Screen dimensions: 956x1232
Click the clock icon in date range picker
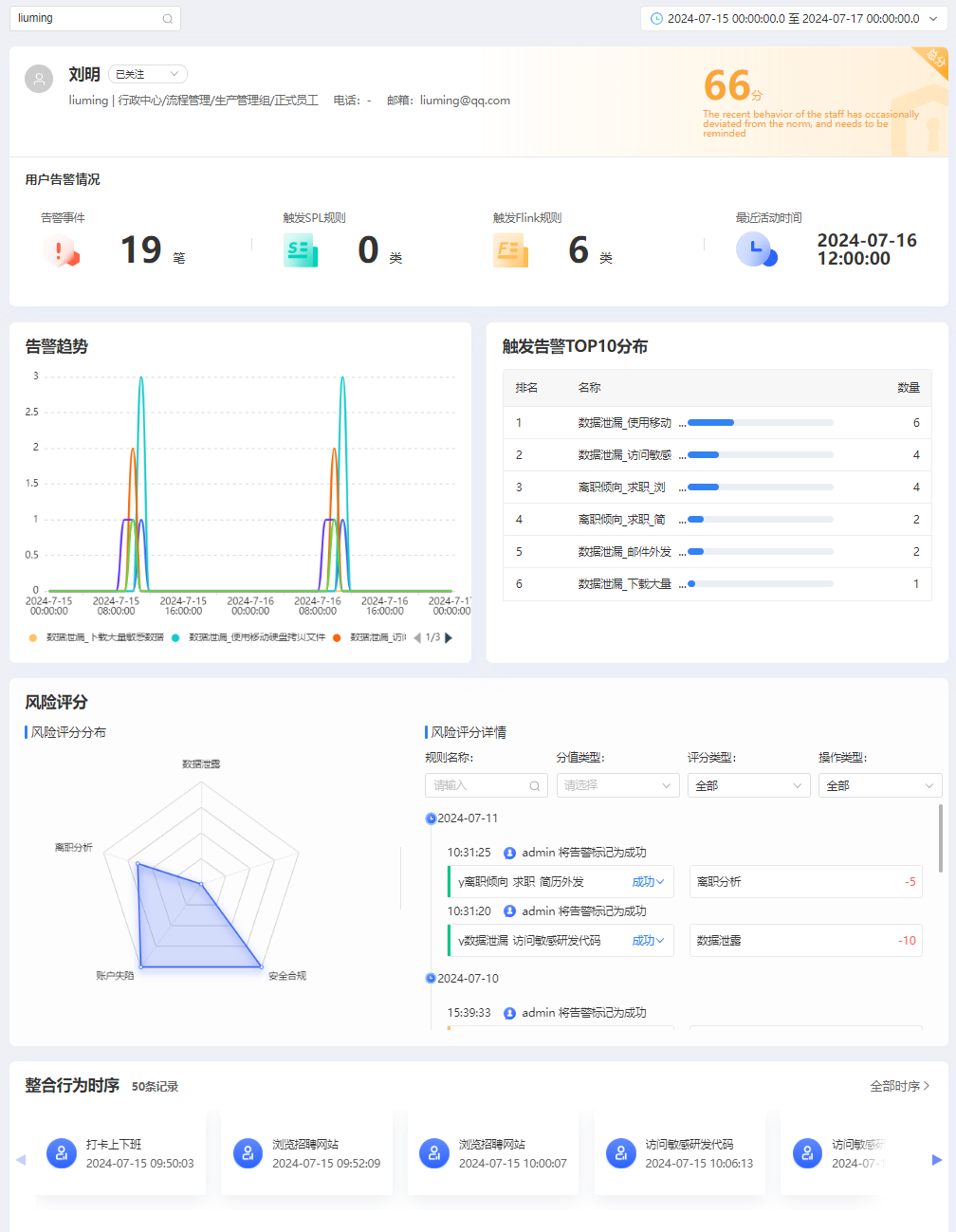tap(656, 18)
